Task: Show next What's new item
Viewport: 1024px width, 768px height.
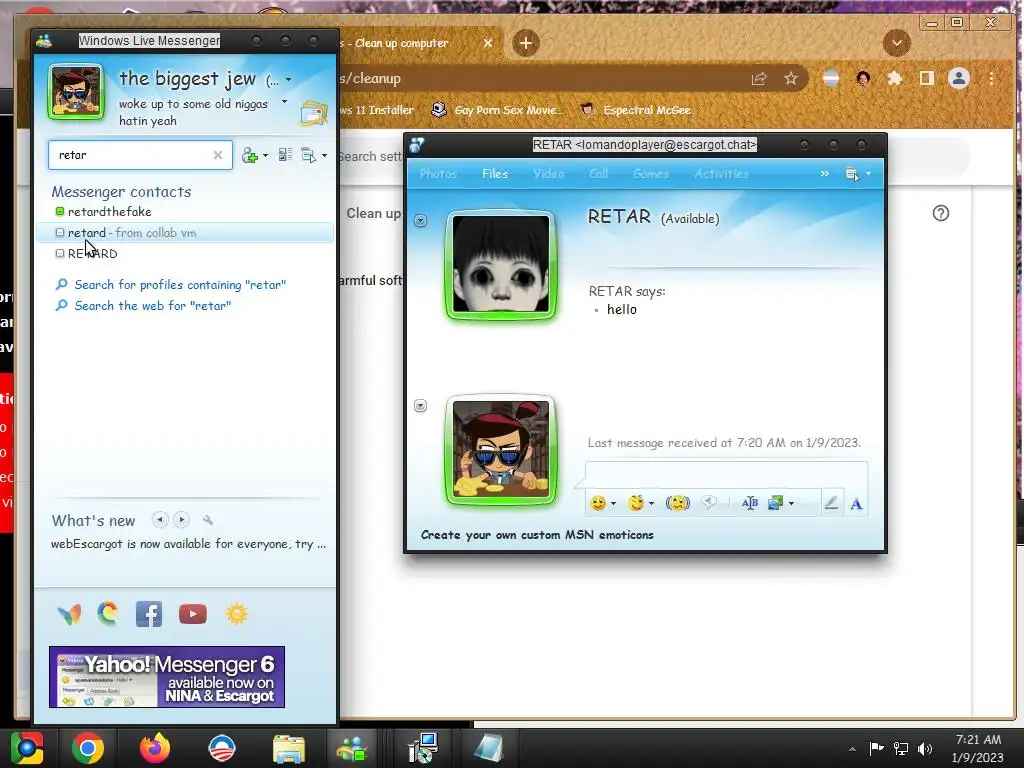Action: point(182,520)
